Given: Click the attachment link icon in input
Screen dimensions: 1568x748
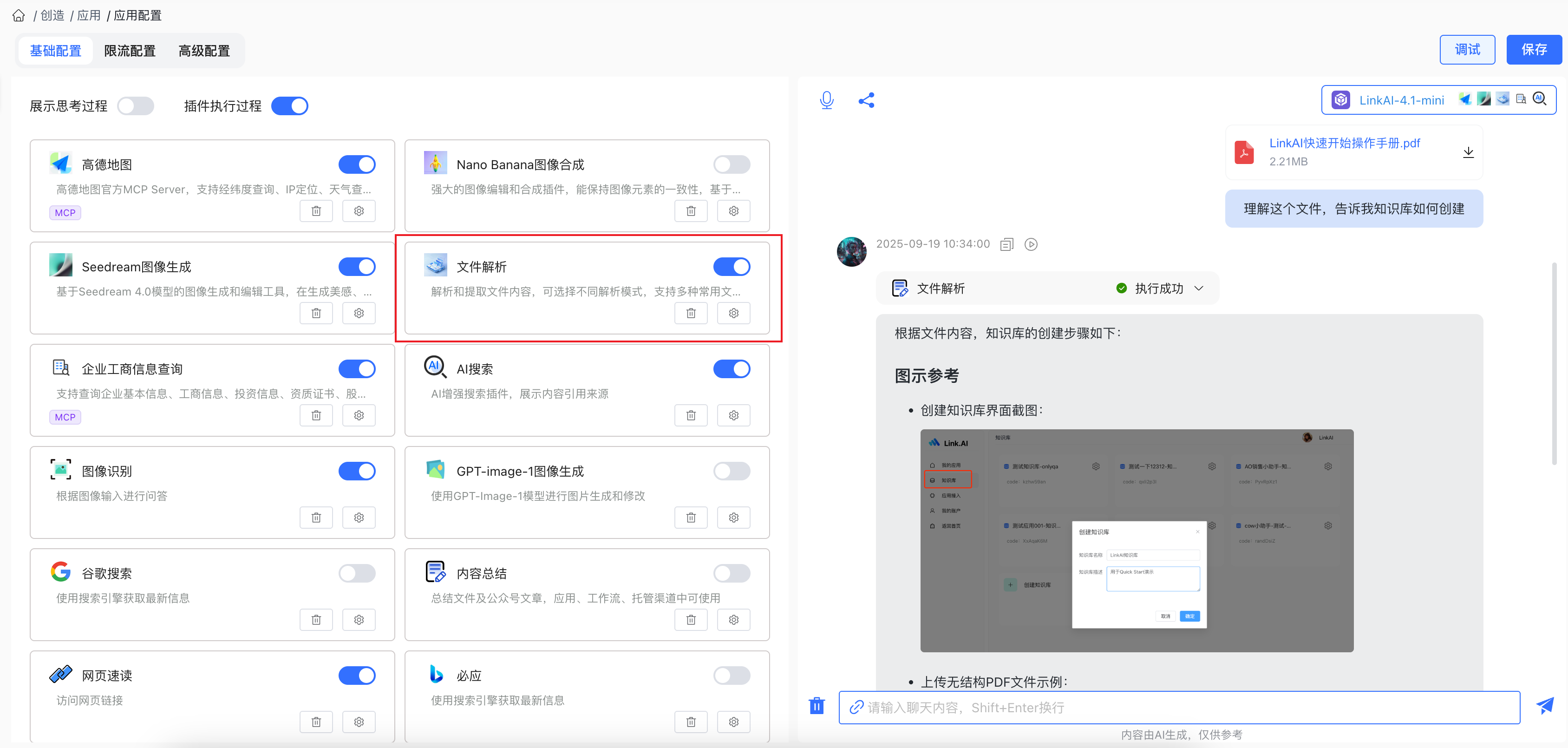Looking at the screenshot, I should click(x=856, y=707).
